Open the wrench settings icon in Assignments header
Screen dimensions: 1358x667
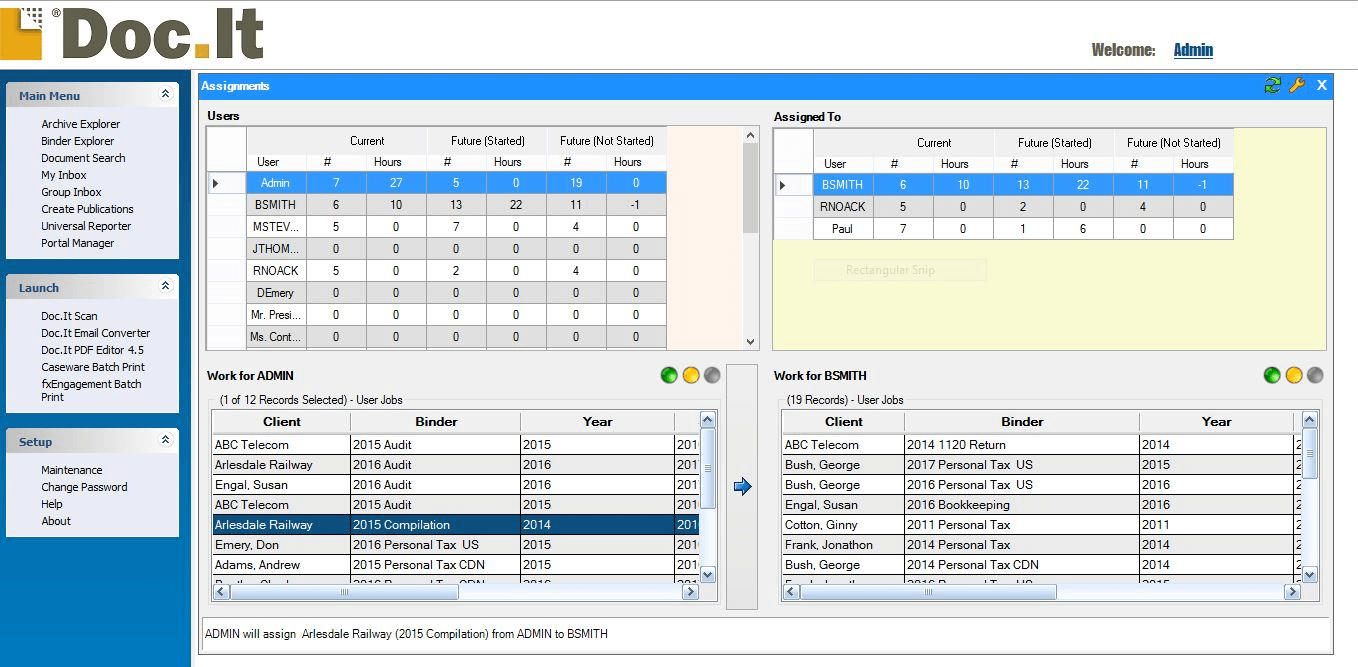[1297, 86]
